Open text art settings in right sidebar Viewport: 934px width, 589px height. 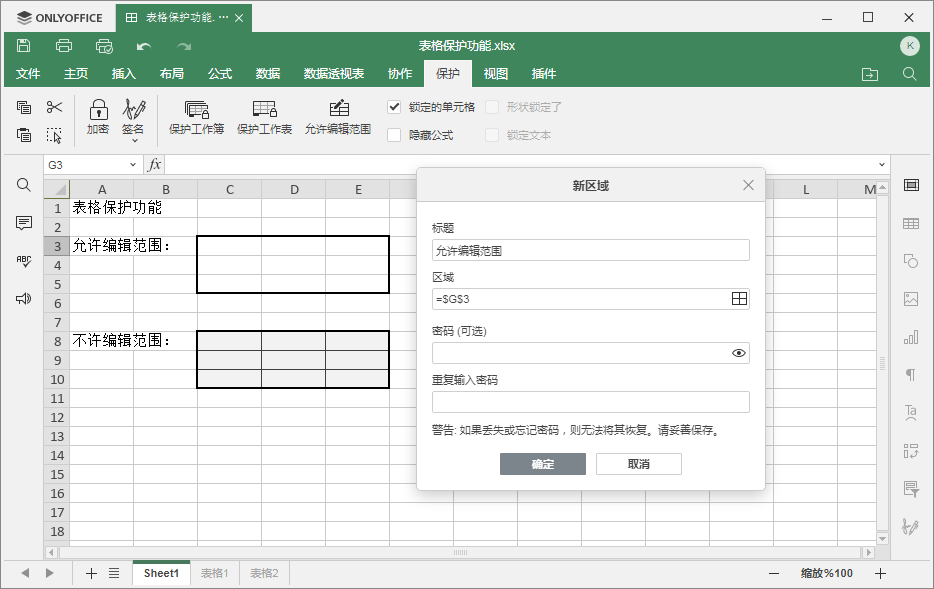[911, 413]
